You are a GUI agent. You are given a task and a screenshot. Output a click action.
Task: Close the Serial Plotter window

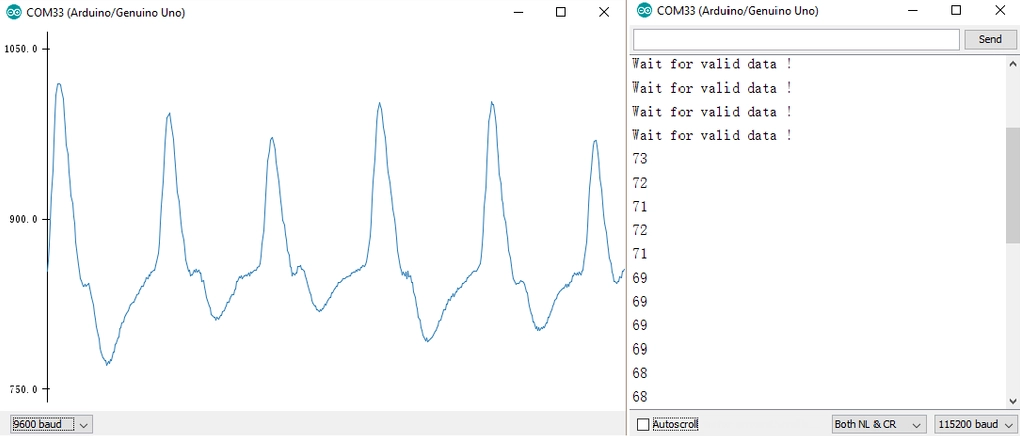tap(604, 12)
